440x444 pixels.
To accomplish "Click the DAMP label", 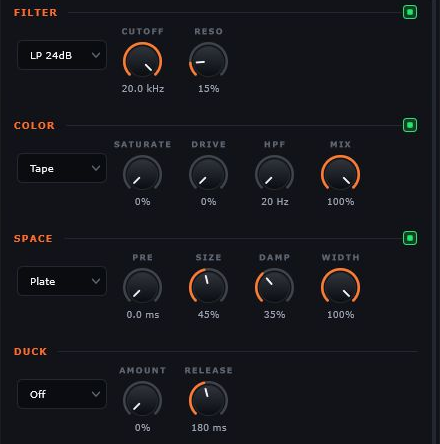I will click(275, 257).
